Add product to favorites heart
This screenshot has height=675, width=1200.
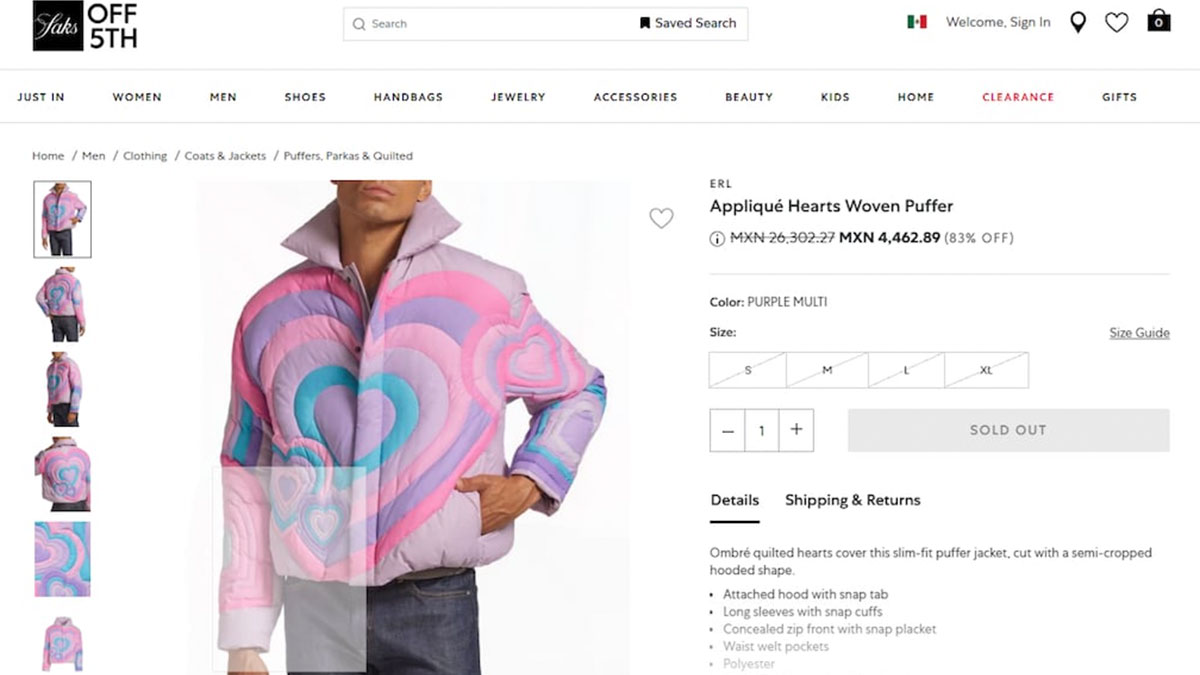(x=661, y=218)
